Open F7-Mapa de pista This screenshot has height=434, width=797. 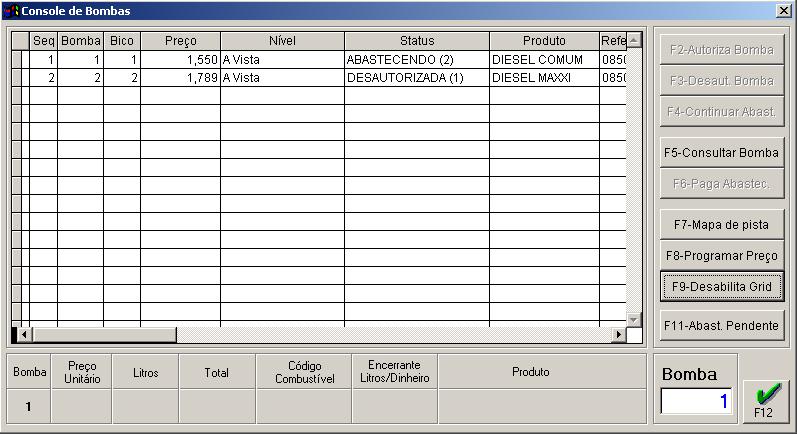[x=722, y=225]
